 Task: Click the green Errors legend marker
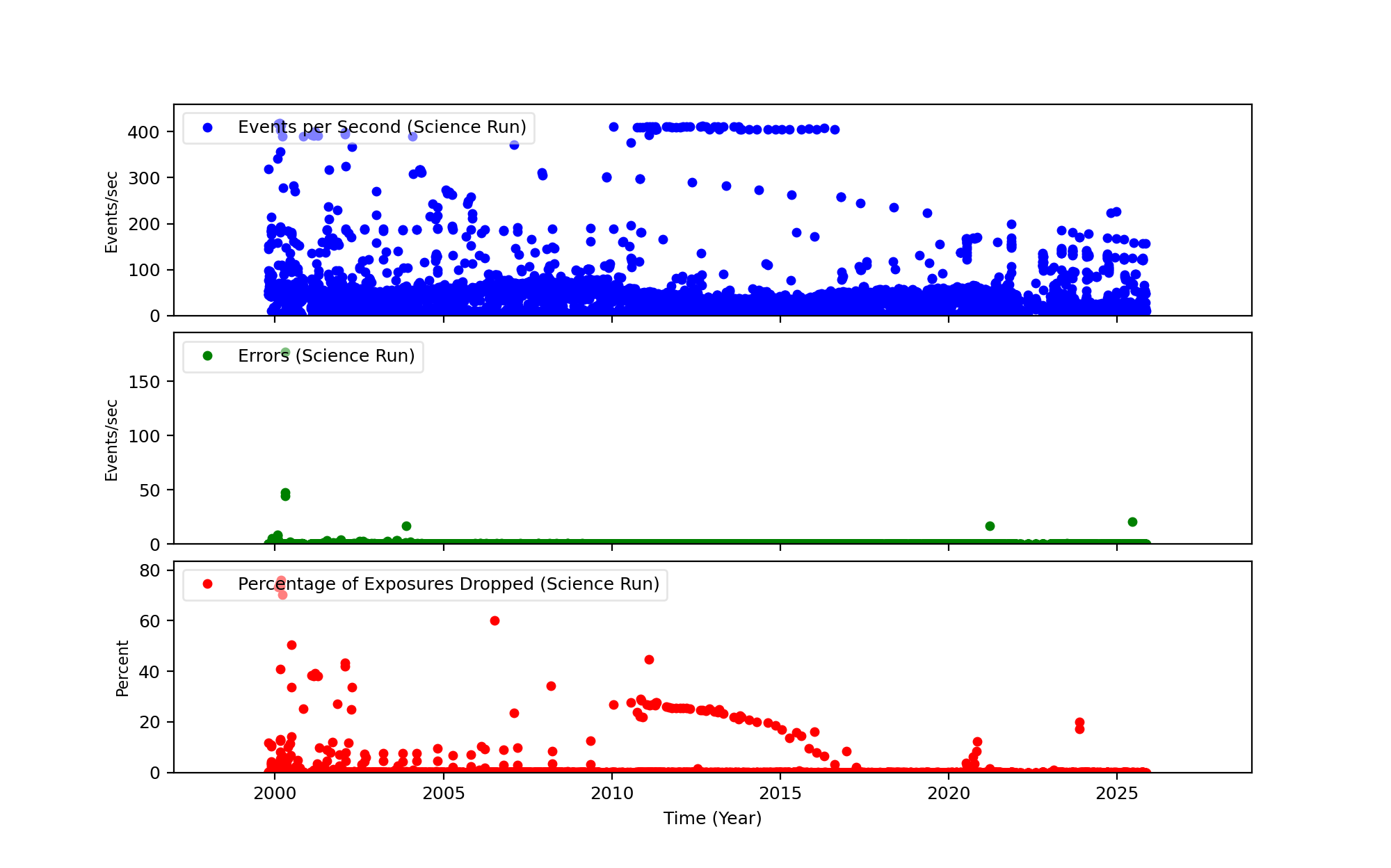coord(207,356)
